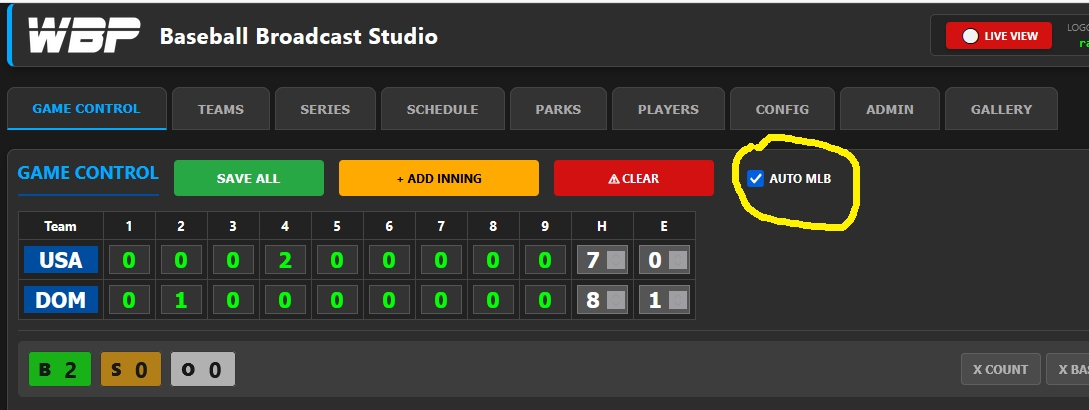Click USA errors spinner arrows
Image resolution: width=1089 pixels, height=410 pixels.
click(677, 261)
